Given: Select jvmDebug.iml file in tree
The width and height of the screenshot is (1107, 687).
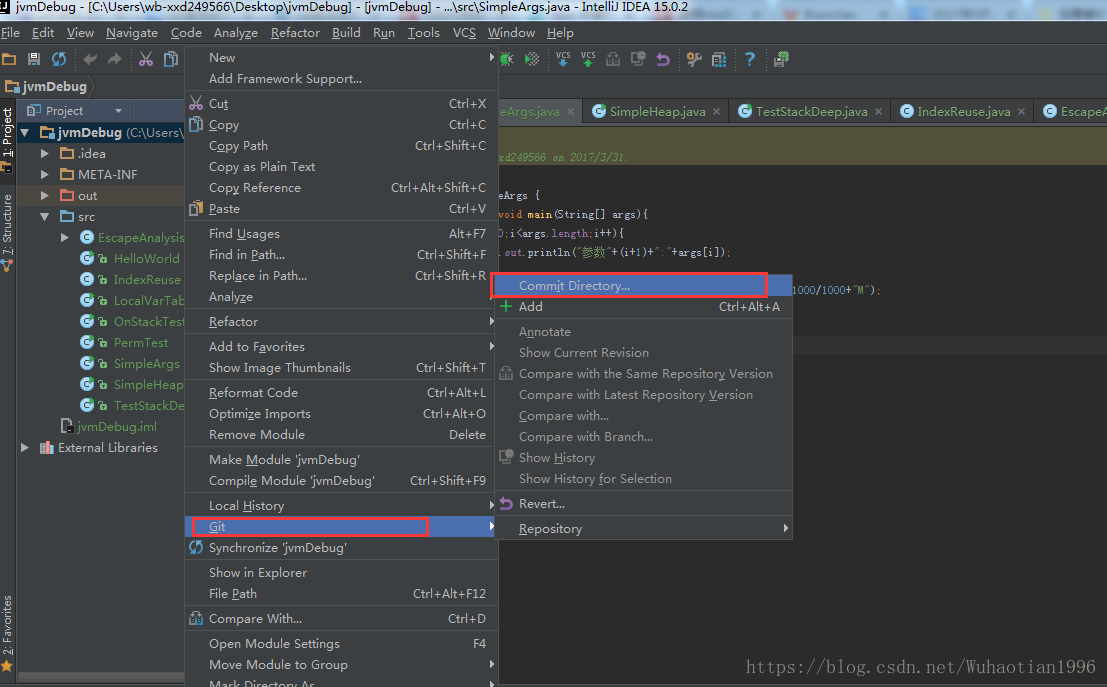Looking at the screenshot, I should (x=116, y=426).
